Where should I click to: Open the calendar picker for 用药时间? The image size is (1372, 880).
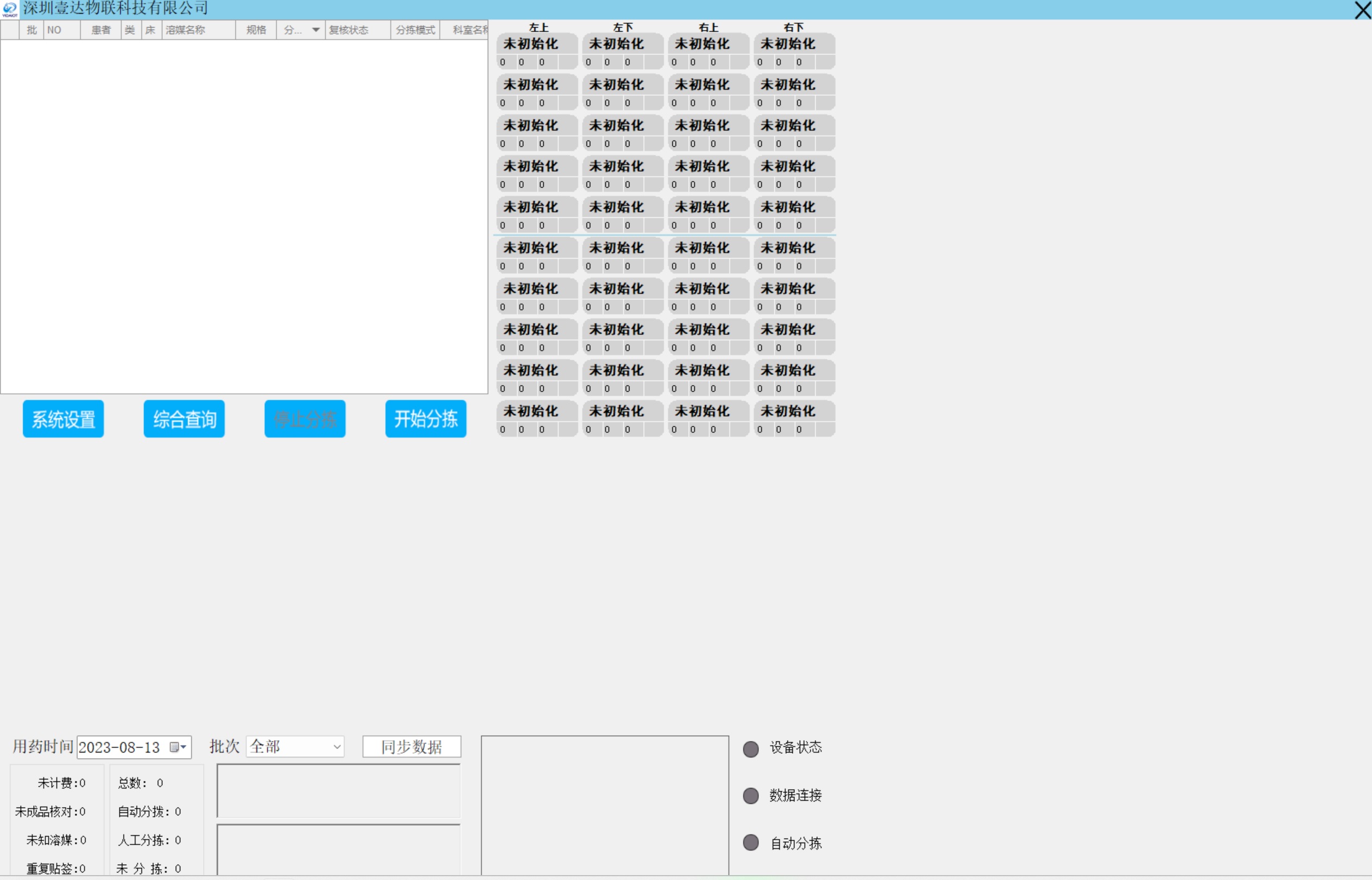(x=178, y=747)
